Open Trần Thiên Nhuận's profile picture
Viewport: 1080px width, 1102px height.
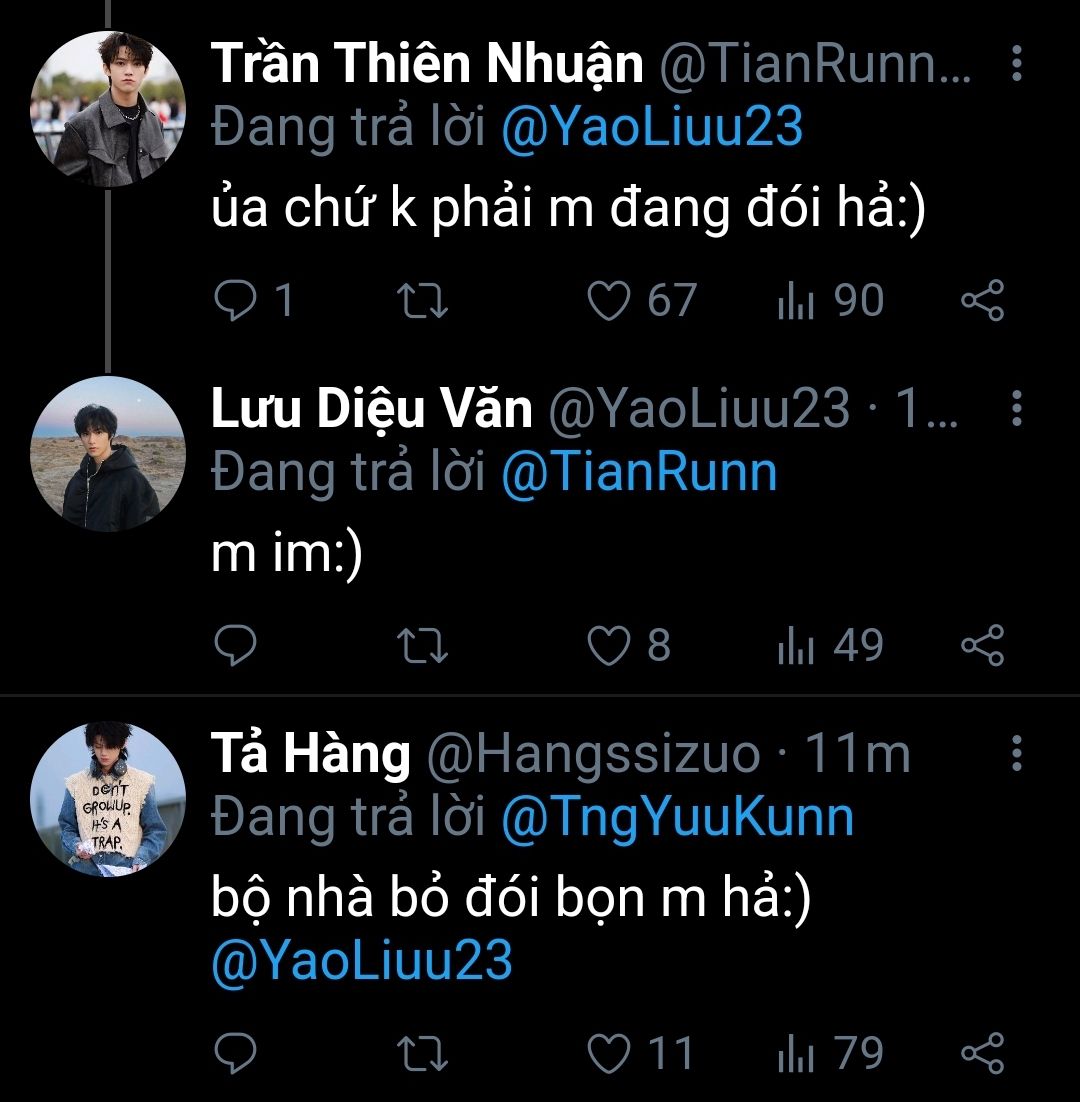108,110
